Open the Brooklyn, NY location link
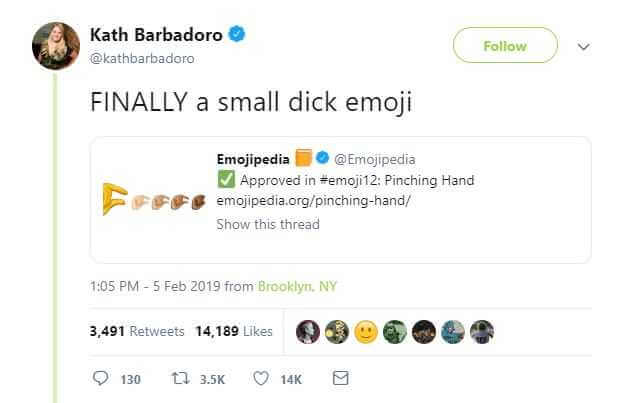Screen dimensions: 621x403 click(x=298, y=286)
